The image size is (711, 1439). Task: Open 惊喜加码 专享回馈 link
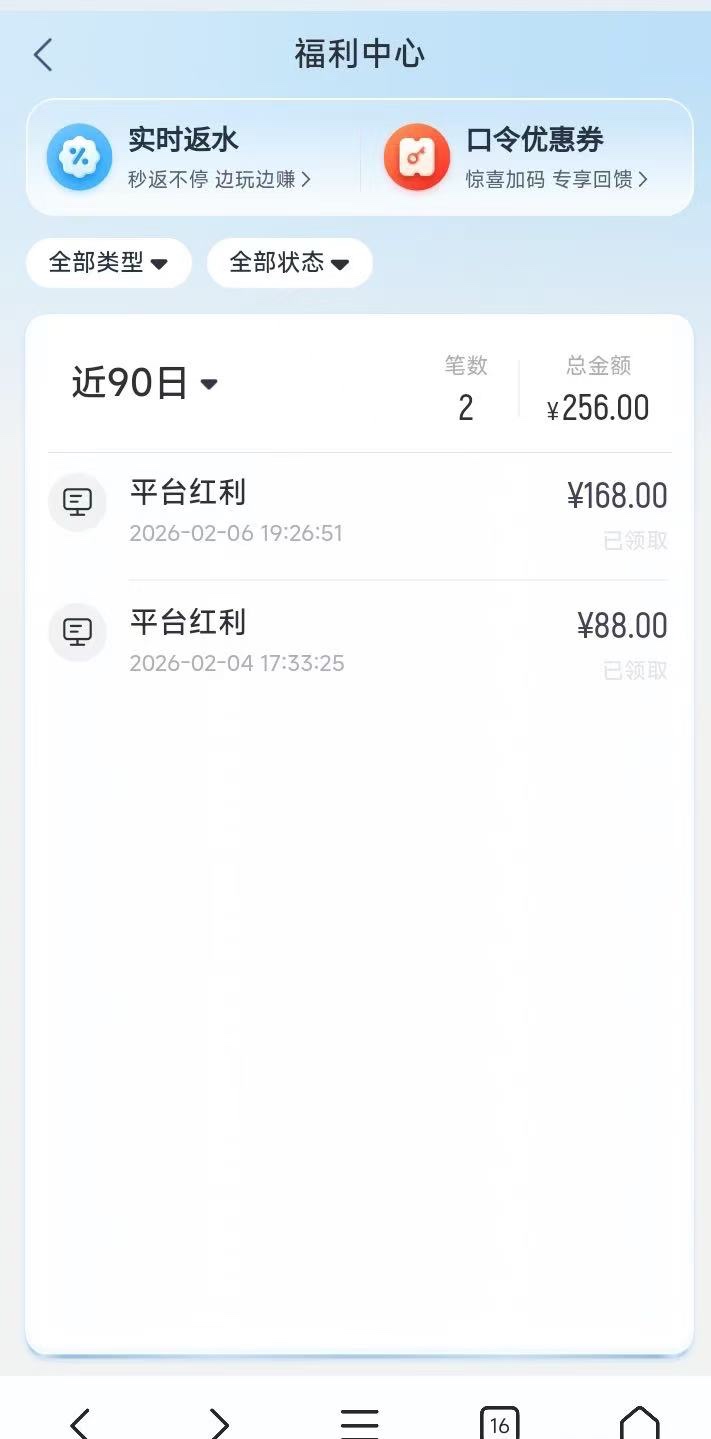557,180
